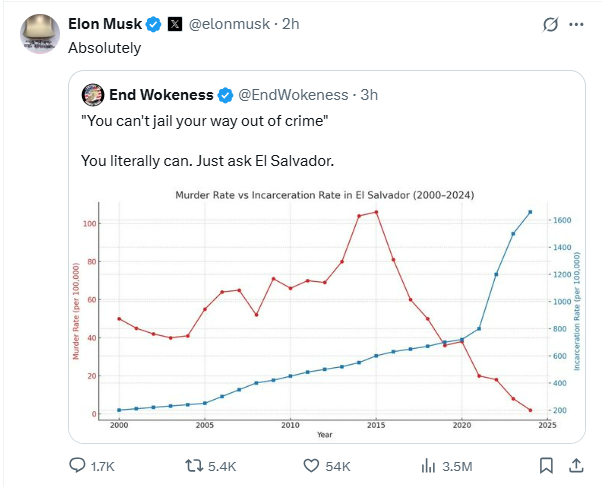Click End Wokeness avatar in quoted post
The height and width of the screenshot is (487, 602).
click(x=93, y=95)
